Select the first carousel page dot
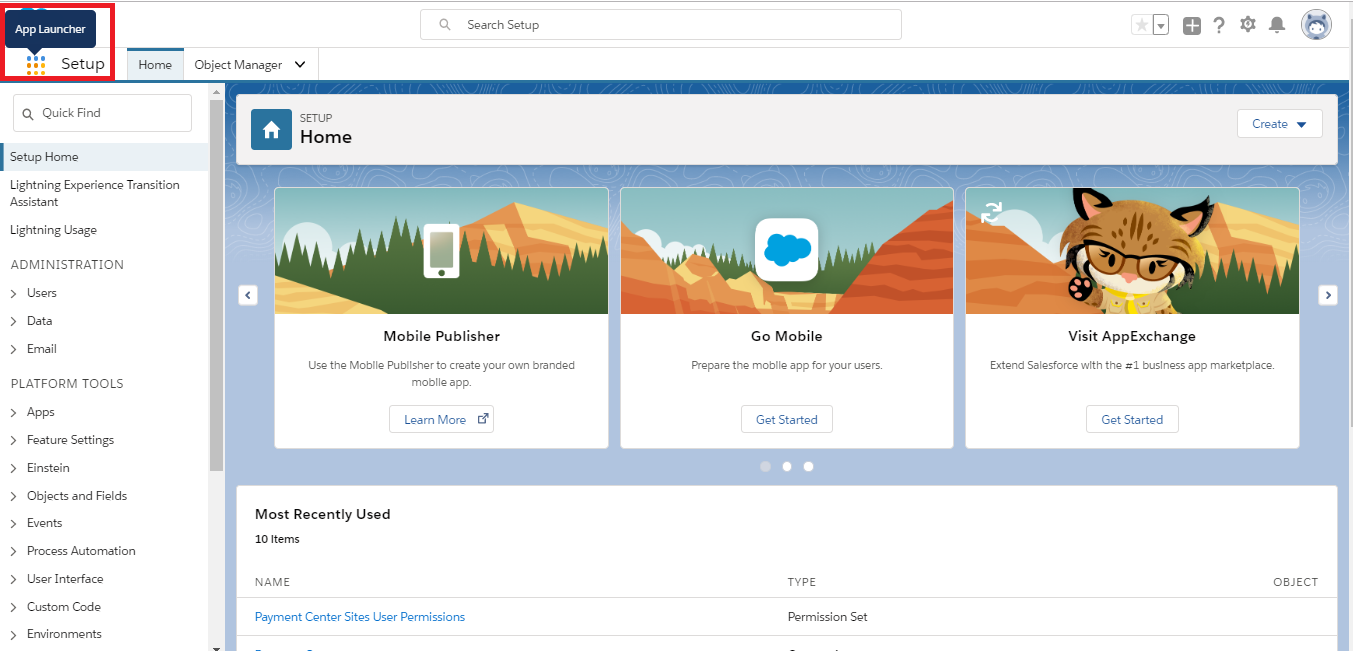This screenshot has height=651, width=1353. click(766, 466)
